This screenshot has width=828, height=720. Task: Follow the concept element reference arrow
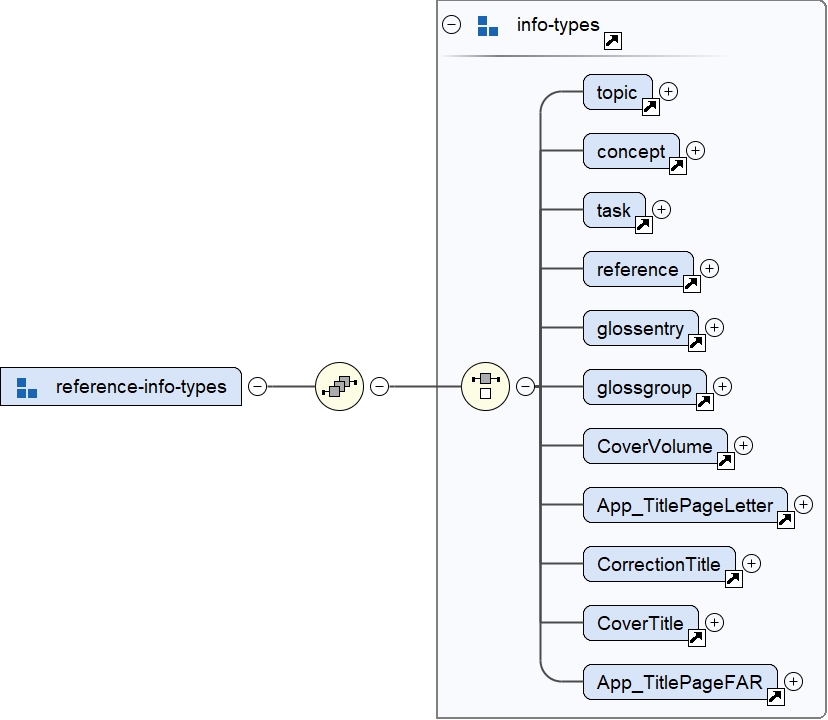[x=677, y=165]
